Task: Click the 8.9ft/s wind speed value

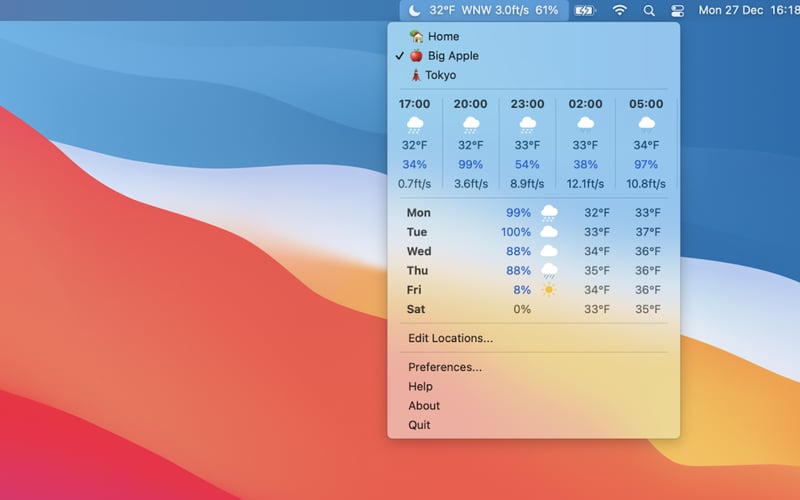Action: click(527, 184)
